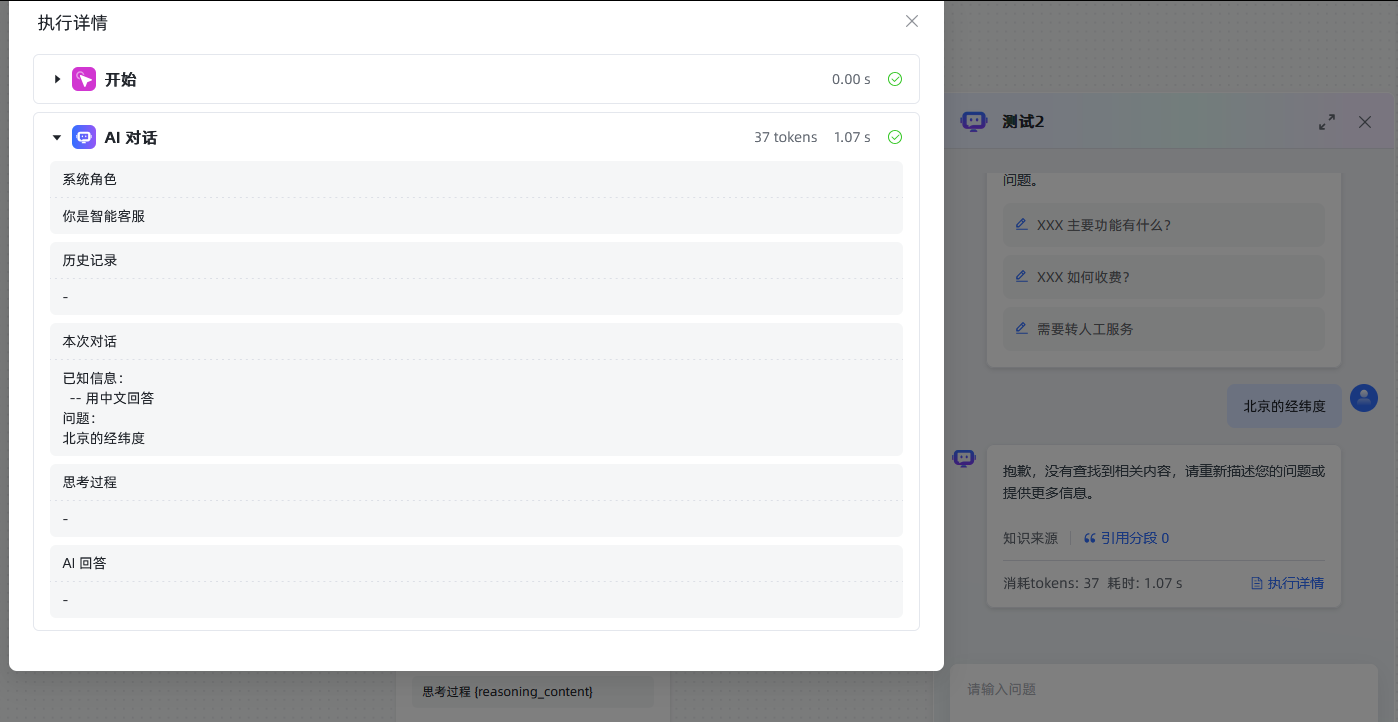Viewport: 1398px width, 722px height.
Task: Click the 问题: line in 本次对话
Action: click(x=79, y=418)
